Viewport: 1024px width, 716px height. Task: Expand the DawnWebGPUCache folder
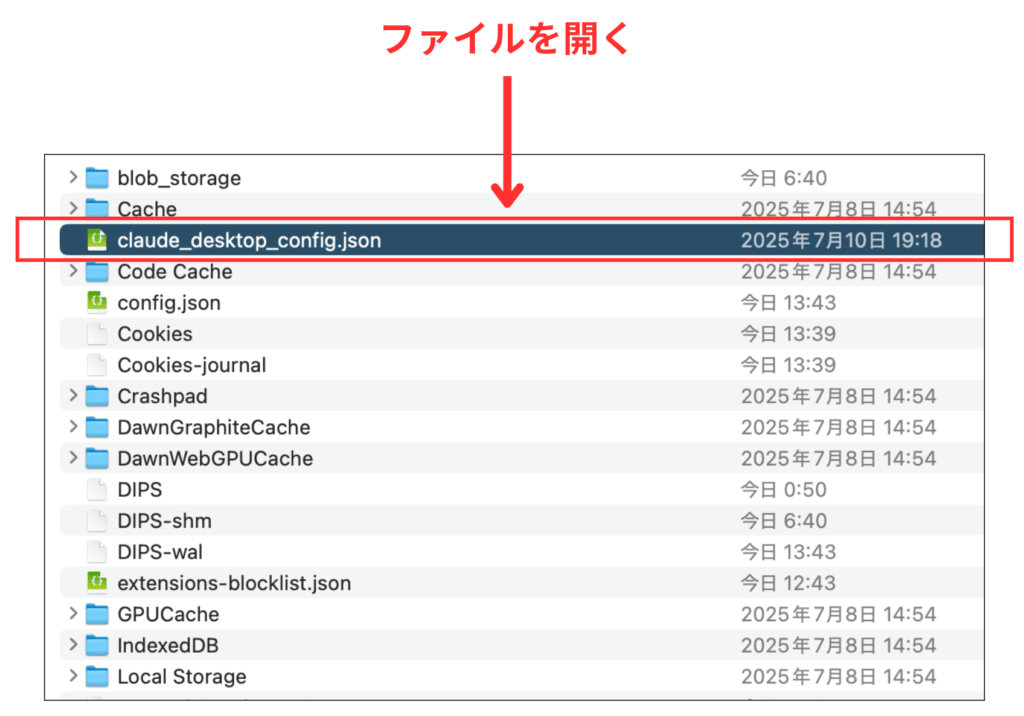pyautogui.click(x=73, y=458)
